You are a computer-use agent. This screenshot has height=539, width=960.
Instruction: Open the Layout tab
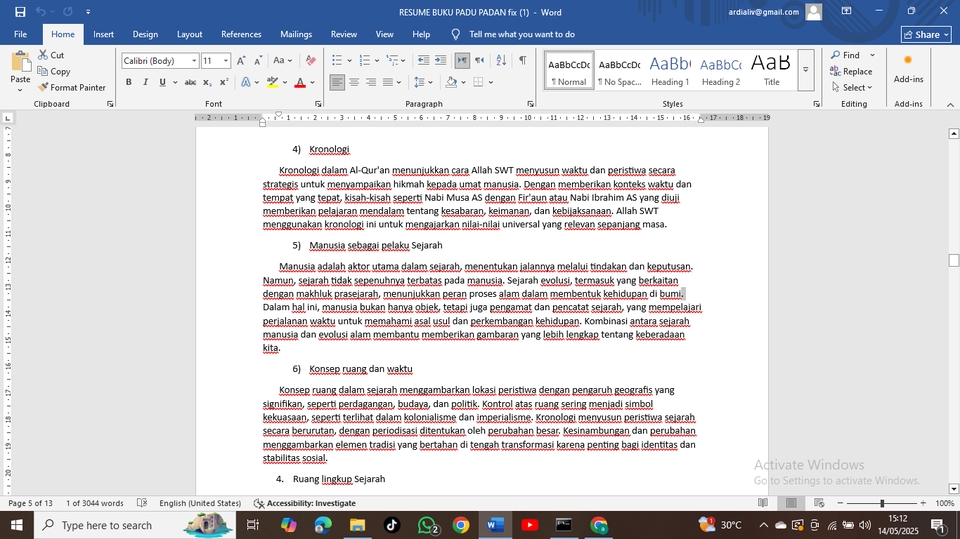pyautogui.click(x=189, y=34)
